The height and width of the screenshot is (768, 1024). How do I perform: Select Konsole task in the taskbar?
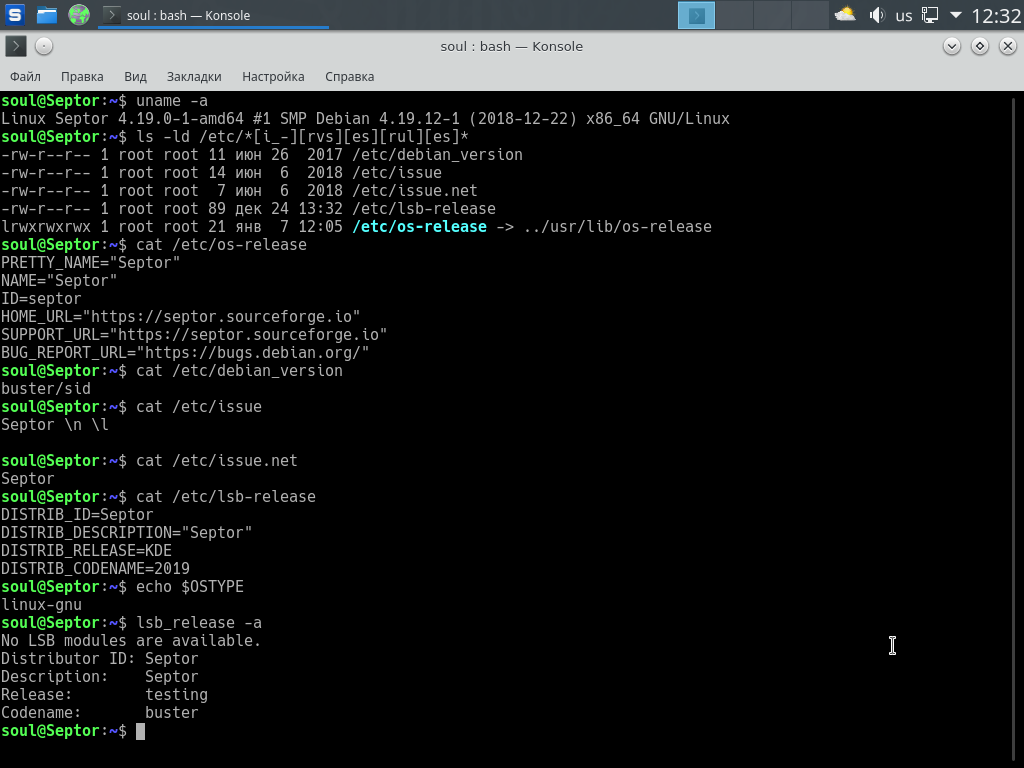(213, 15)
